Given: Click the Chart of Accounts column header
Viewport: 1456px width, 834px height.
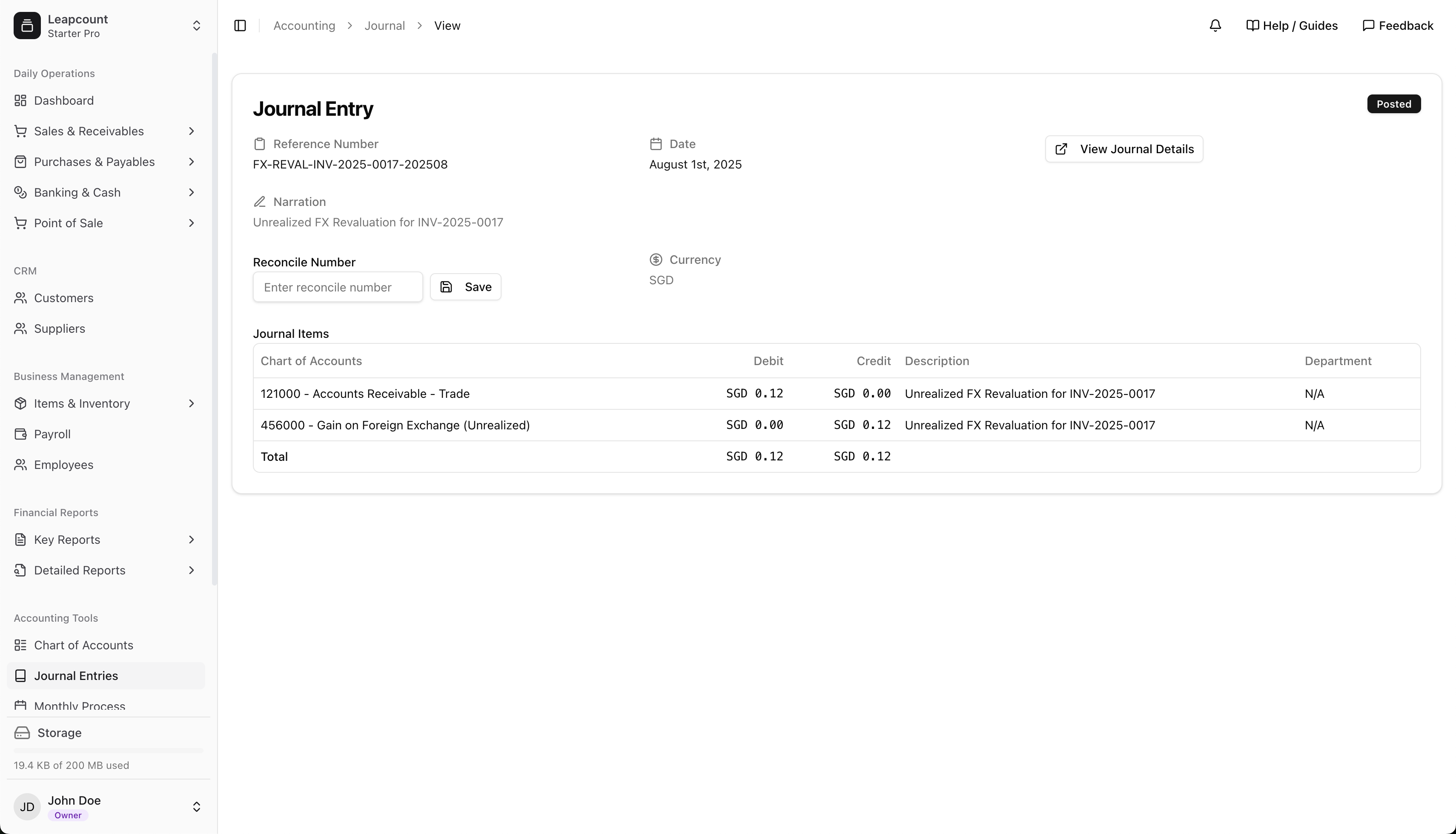Looking at the screenshot, I should (x=311, y=361).
